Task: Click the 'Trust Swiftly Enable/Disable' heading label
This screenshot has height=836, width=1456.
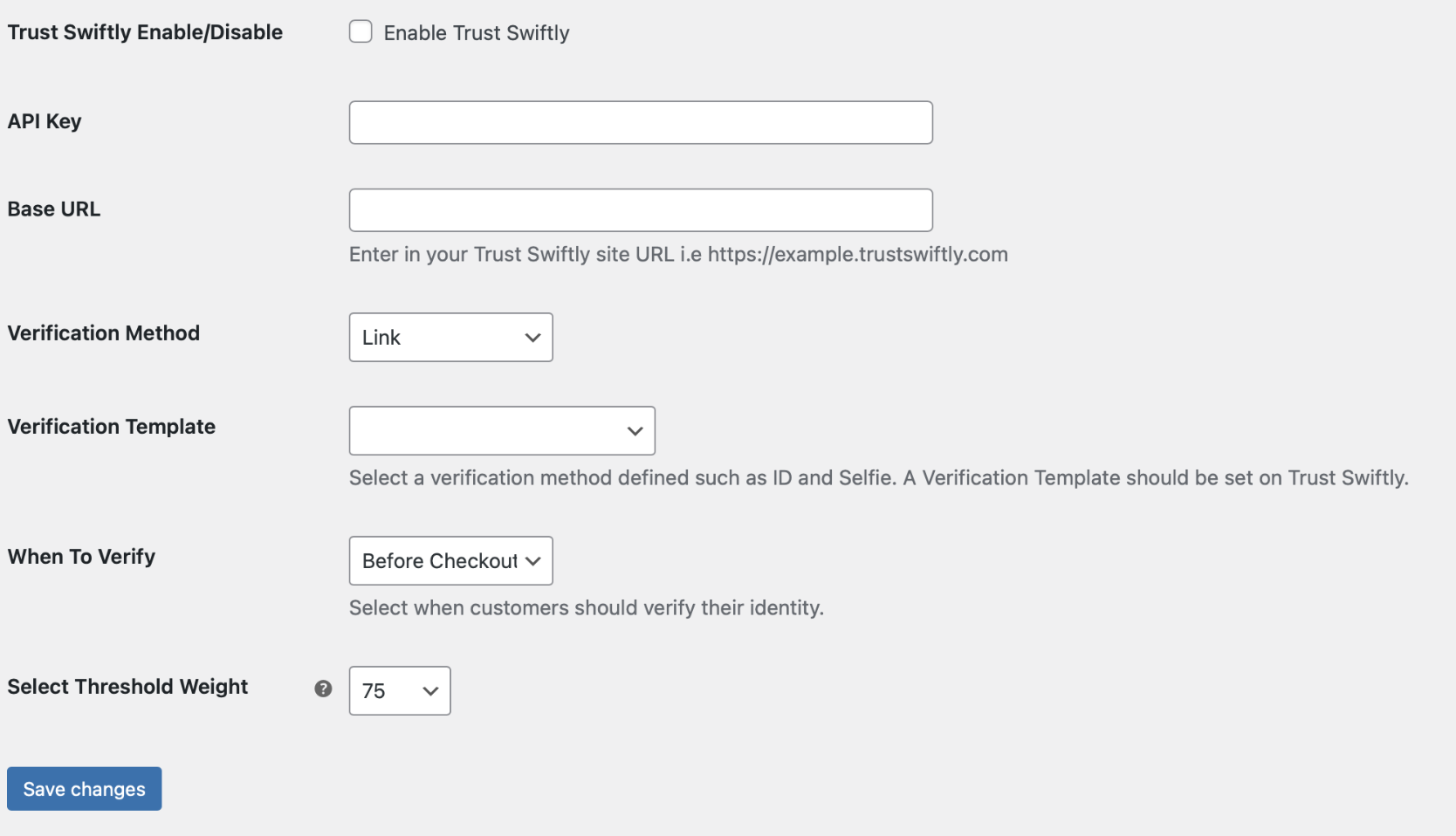Action: pos(145,32)
